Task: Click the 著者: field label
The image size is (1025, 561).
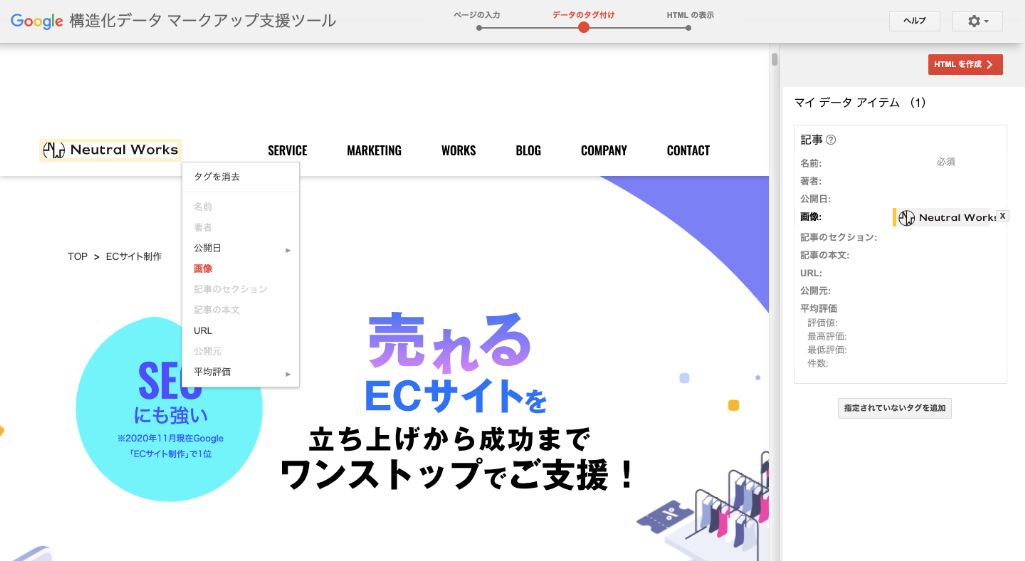Action: coord(811,180)
